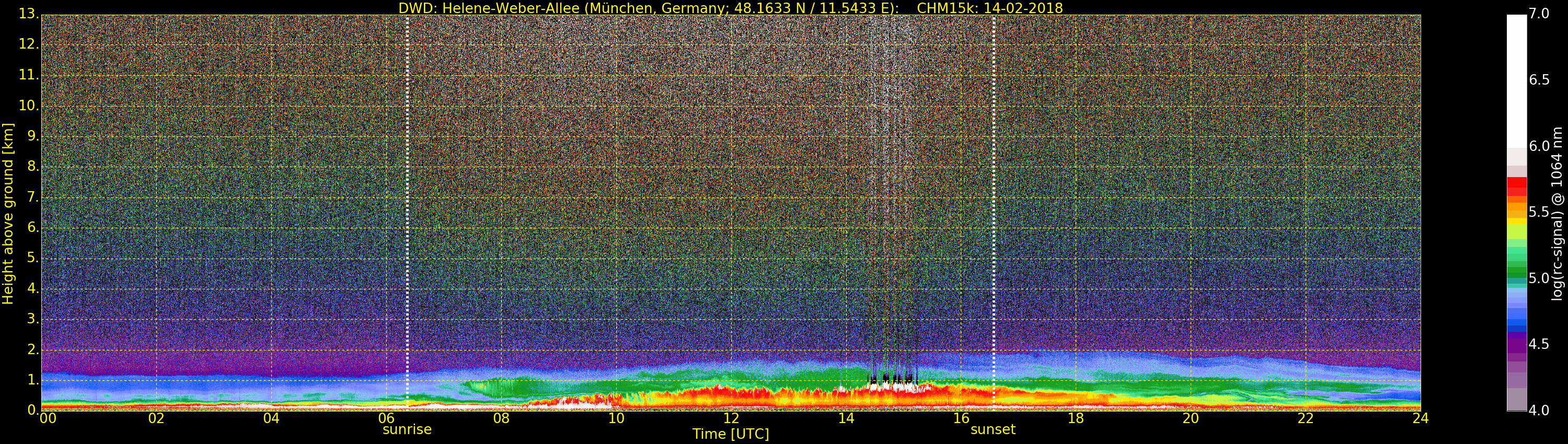Viewport: 1568px width, 444px height.
Task: Click the colorbar tick value '7.0'
Action: point(1539,14)
